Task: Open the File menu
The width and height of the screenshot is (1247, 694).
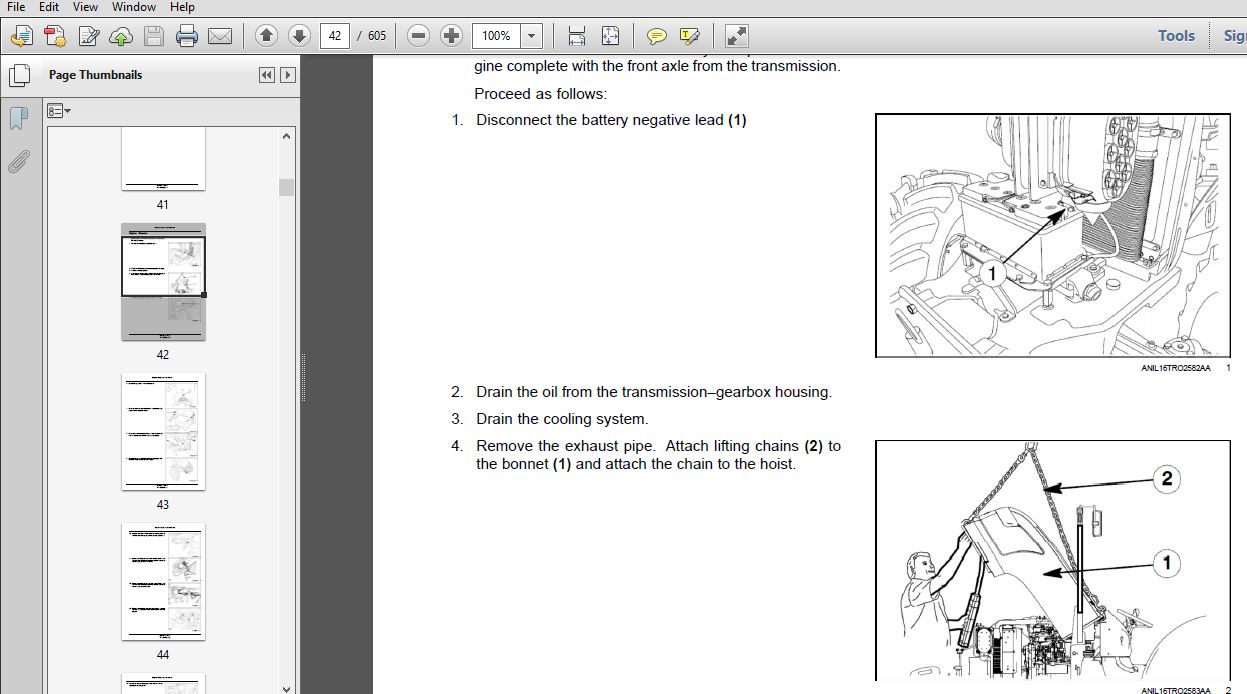Action: point(16,7)
